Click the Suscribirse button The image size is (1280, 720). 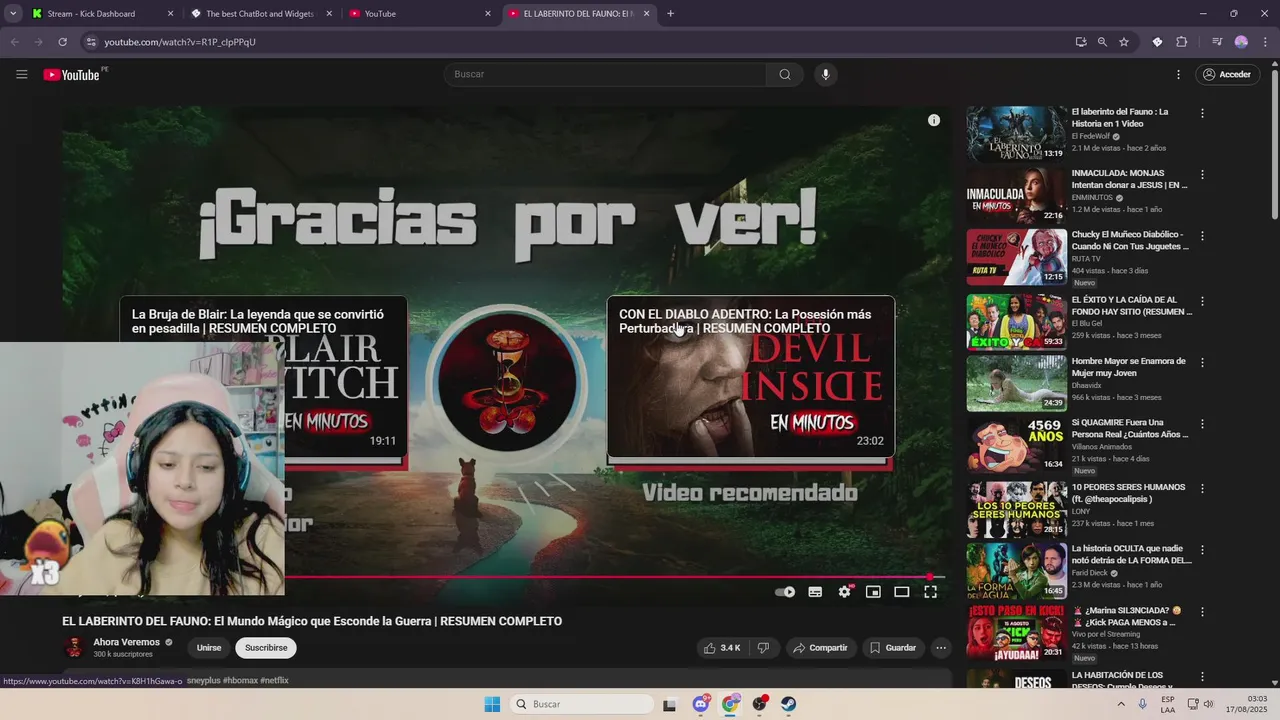[x=266, y=648]
